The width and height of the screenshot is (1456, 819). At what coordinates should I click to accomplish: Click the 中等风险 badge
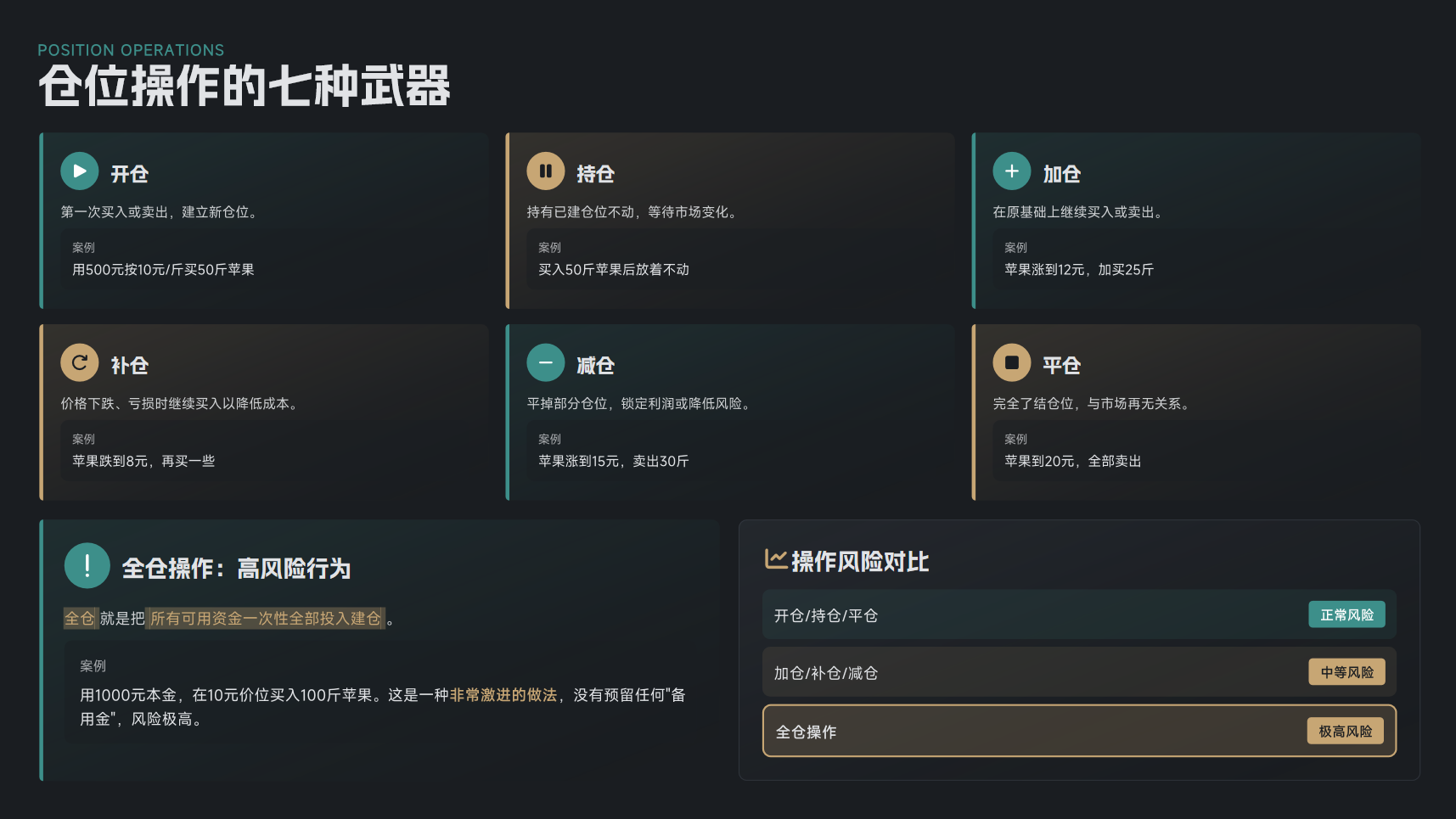[x=1346, y=672]
